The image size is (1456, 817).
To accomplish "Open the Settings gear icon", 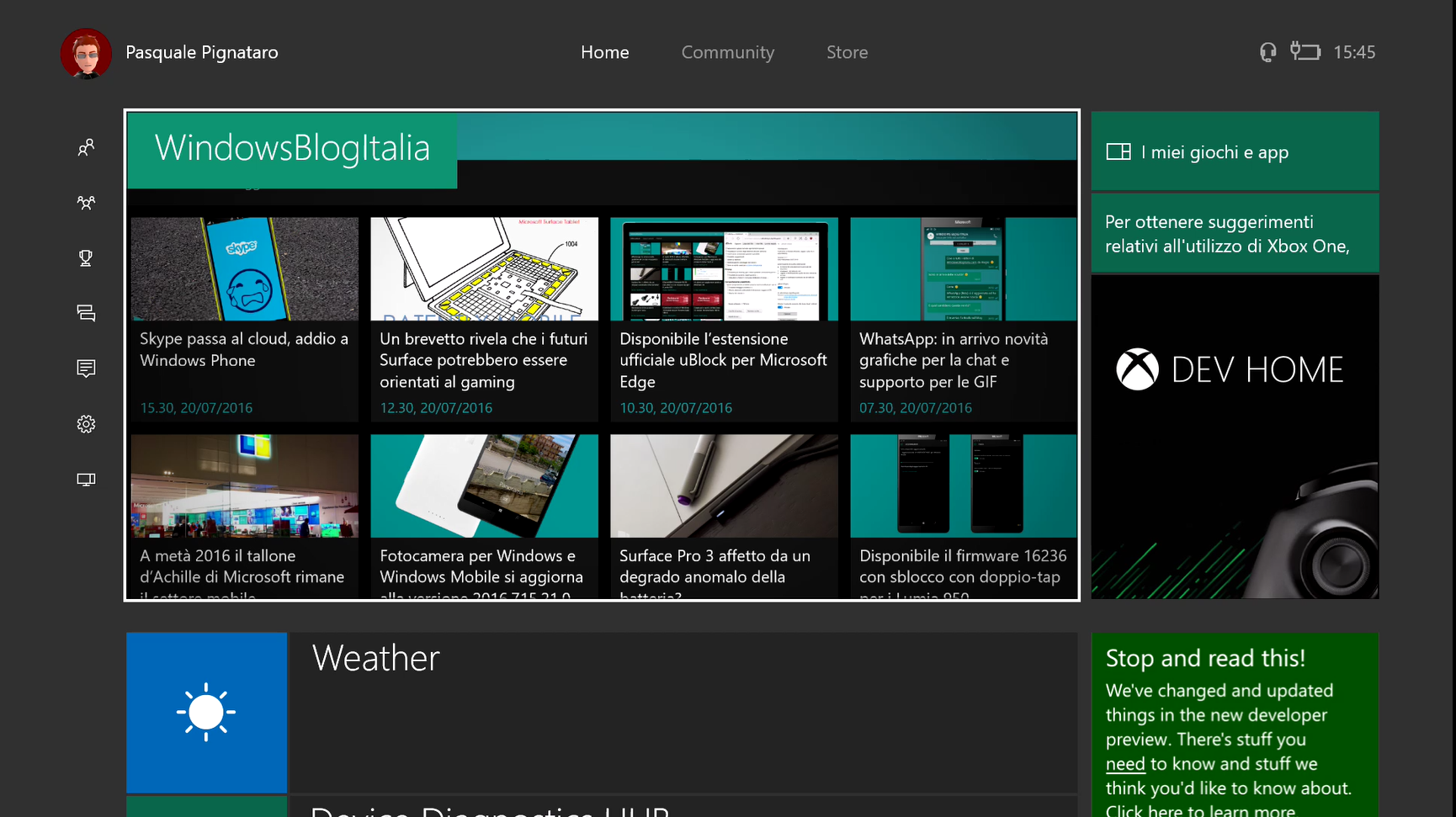I will [x=86, y=424].
